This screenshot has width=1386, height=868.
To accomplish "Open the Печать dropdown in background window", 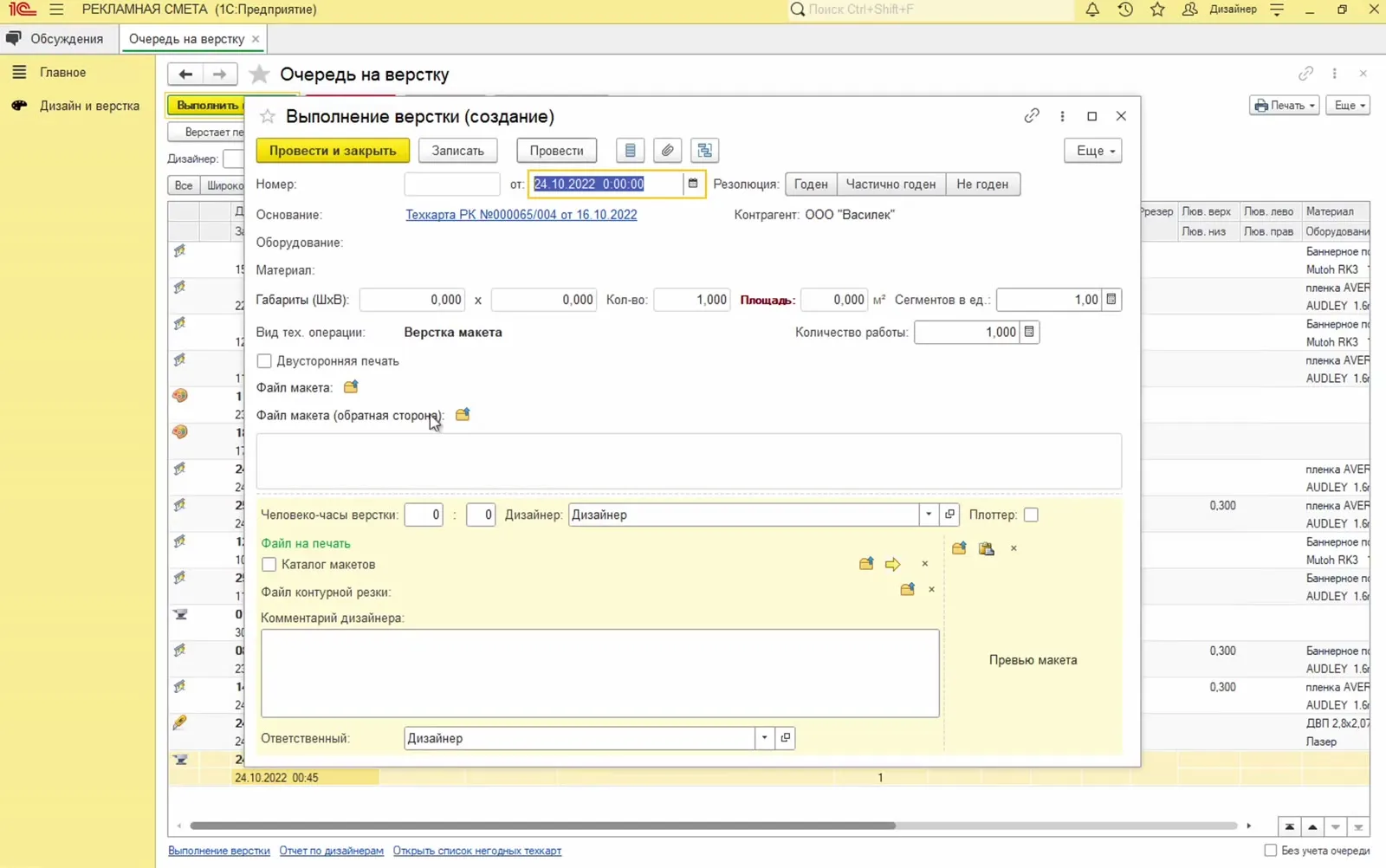I will click(x=1285, y=106).
